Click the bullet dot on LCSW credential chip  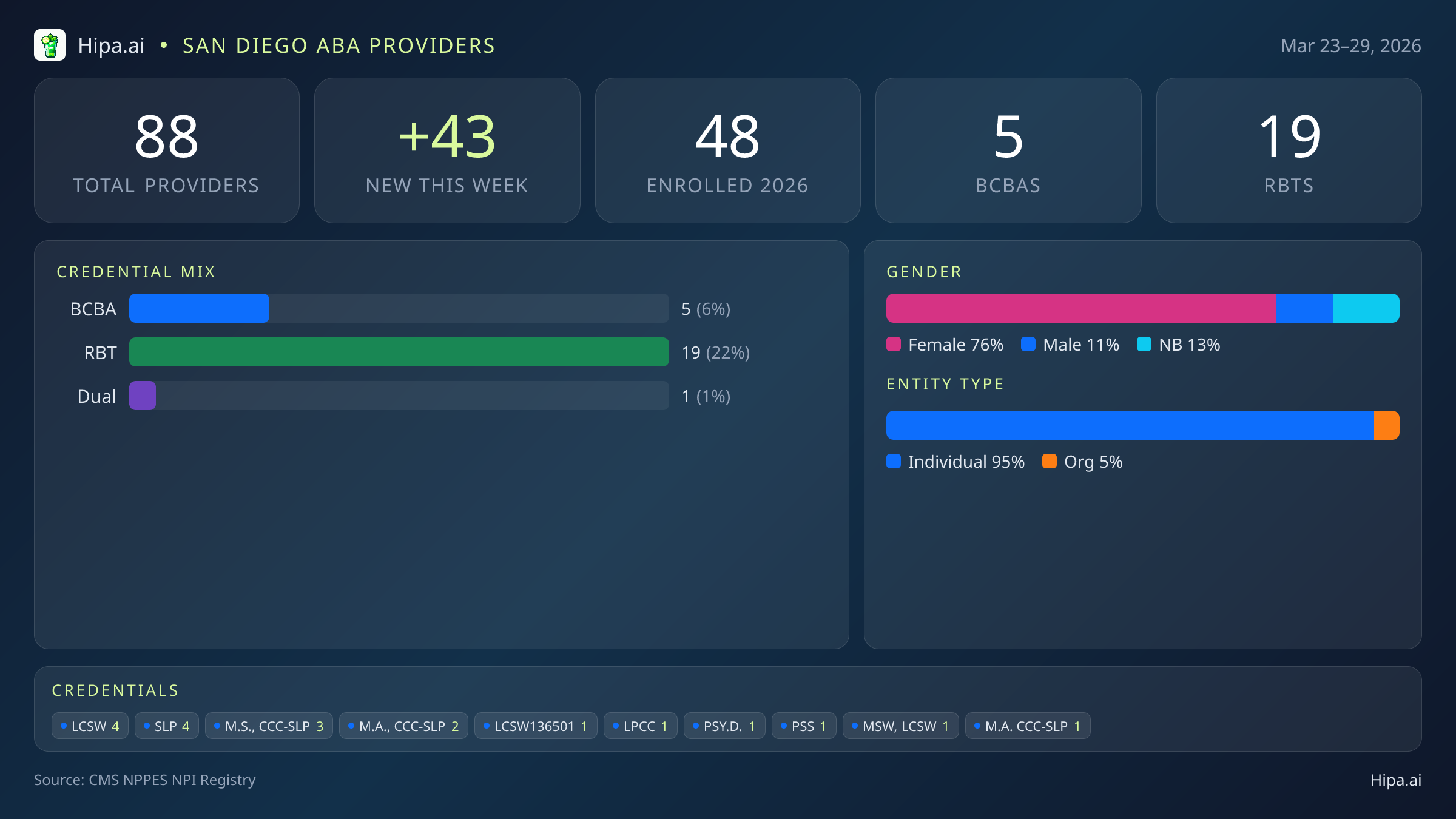(x=63, y=725)
